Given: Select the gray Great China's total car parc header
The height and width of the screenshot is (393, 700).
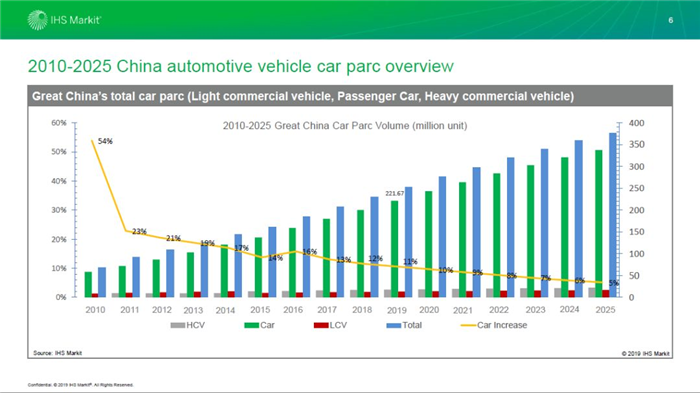Looking at the screenshot, I should click(350, 96).
